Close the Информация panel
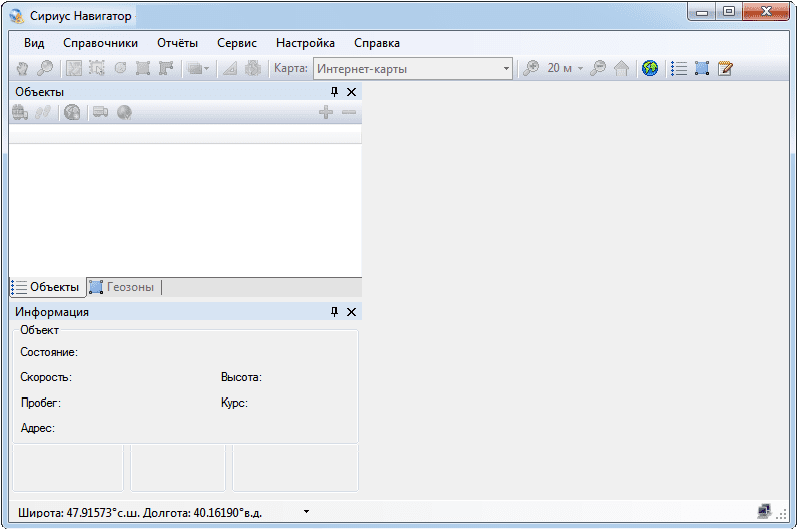Screen dimensions: 798x529 [x=351, y=312]
